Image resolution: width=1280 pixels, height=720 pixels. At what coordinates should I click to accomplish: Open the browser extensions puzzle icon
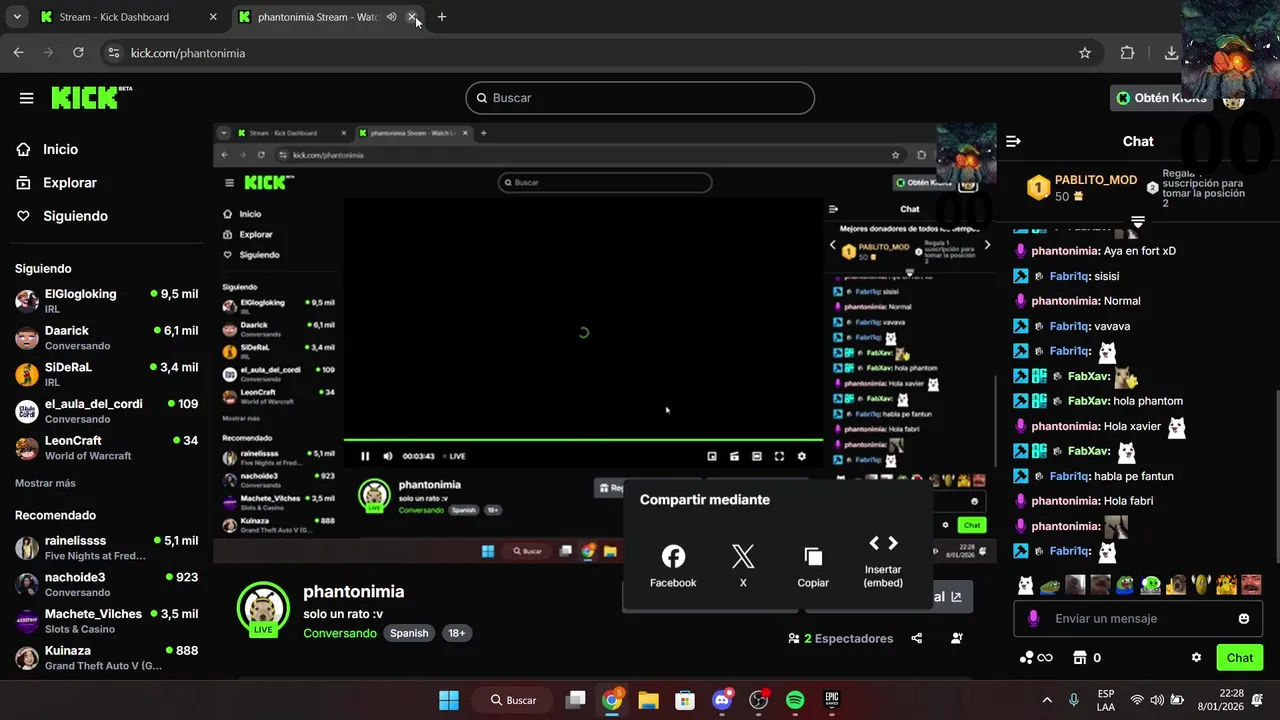tap(1127, 53)
